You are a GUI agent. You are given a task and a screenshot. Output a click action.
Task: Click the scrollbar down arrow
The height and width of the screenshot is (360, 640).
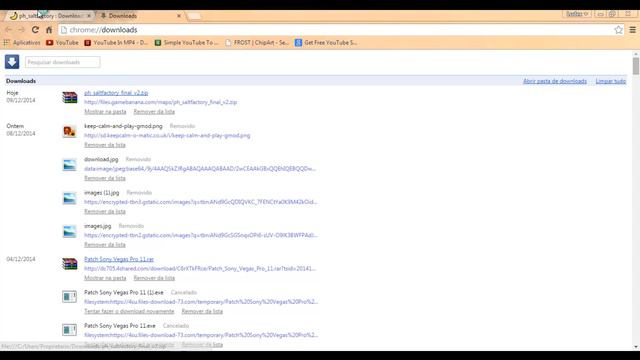636,347
